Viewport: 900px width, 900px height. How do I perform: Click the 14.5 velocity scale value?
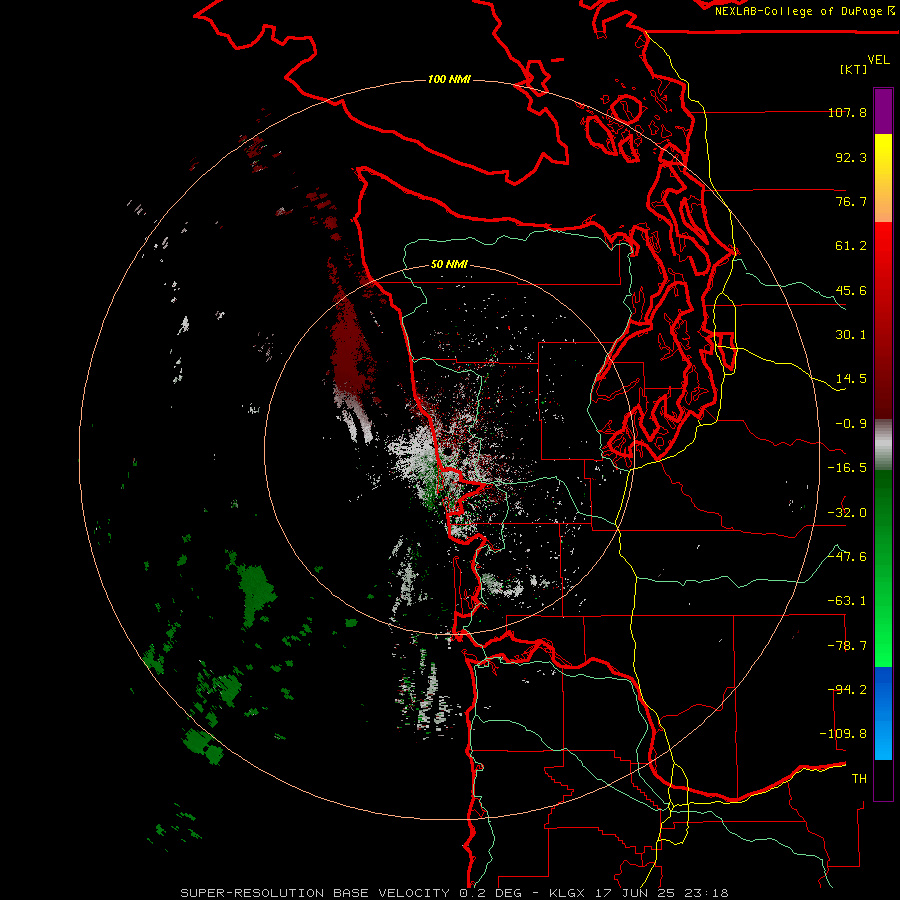[851, 379]
